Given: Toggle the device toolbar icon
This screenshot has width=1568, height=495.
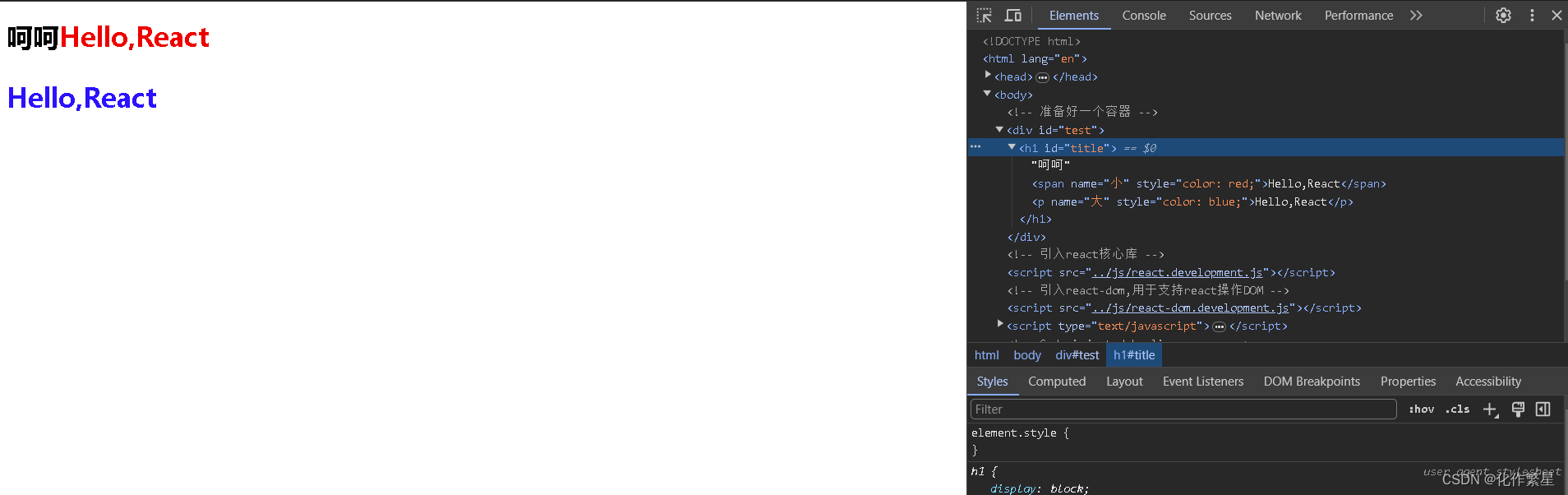Looking at the screenshot, I should point(1013,16).
